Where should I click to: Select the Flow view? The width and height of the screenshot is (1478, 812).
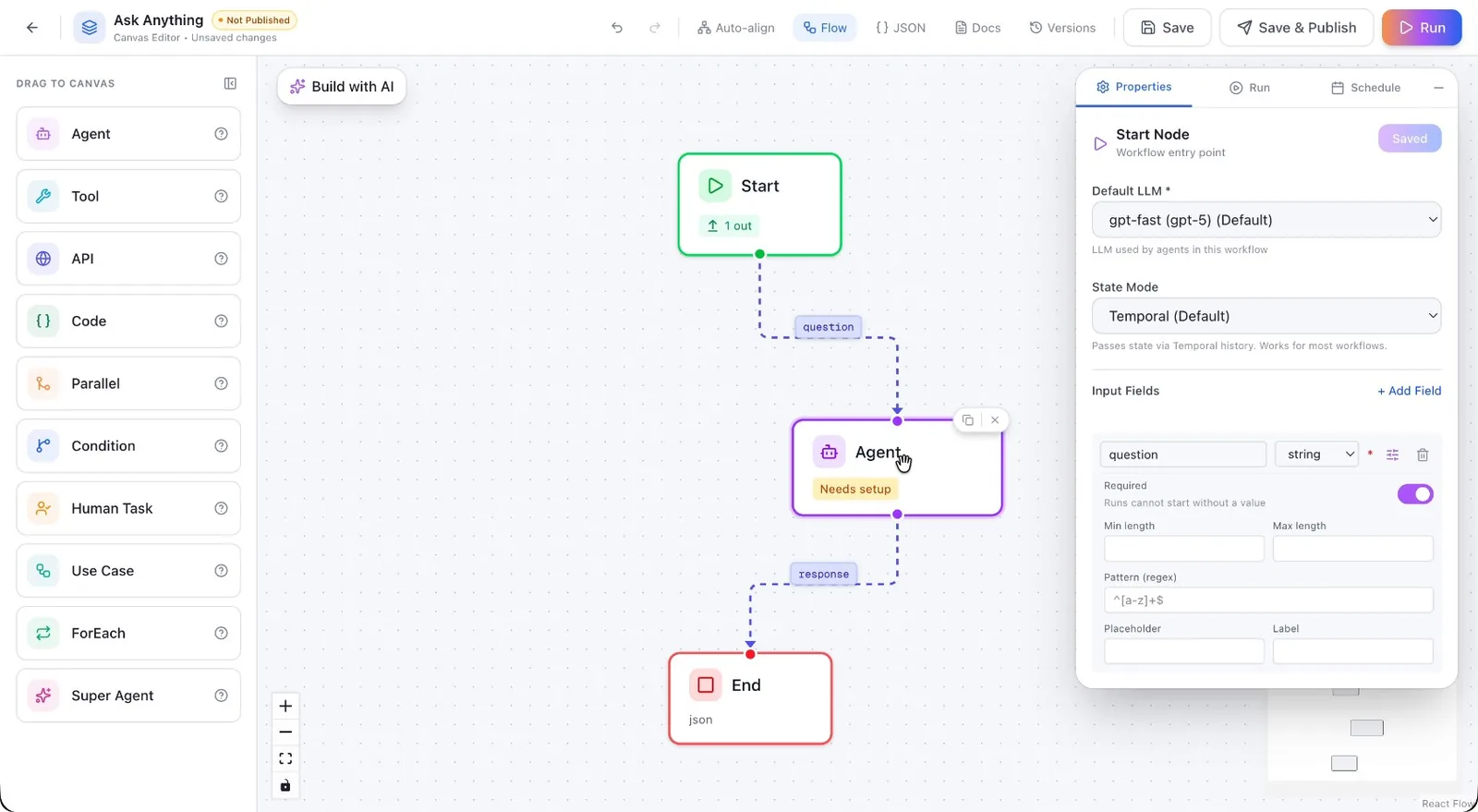tap(825, 28)
